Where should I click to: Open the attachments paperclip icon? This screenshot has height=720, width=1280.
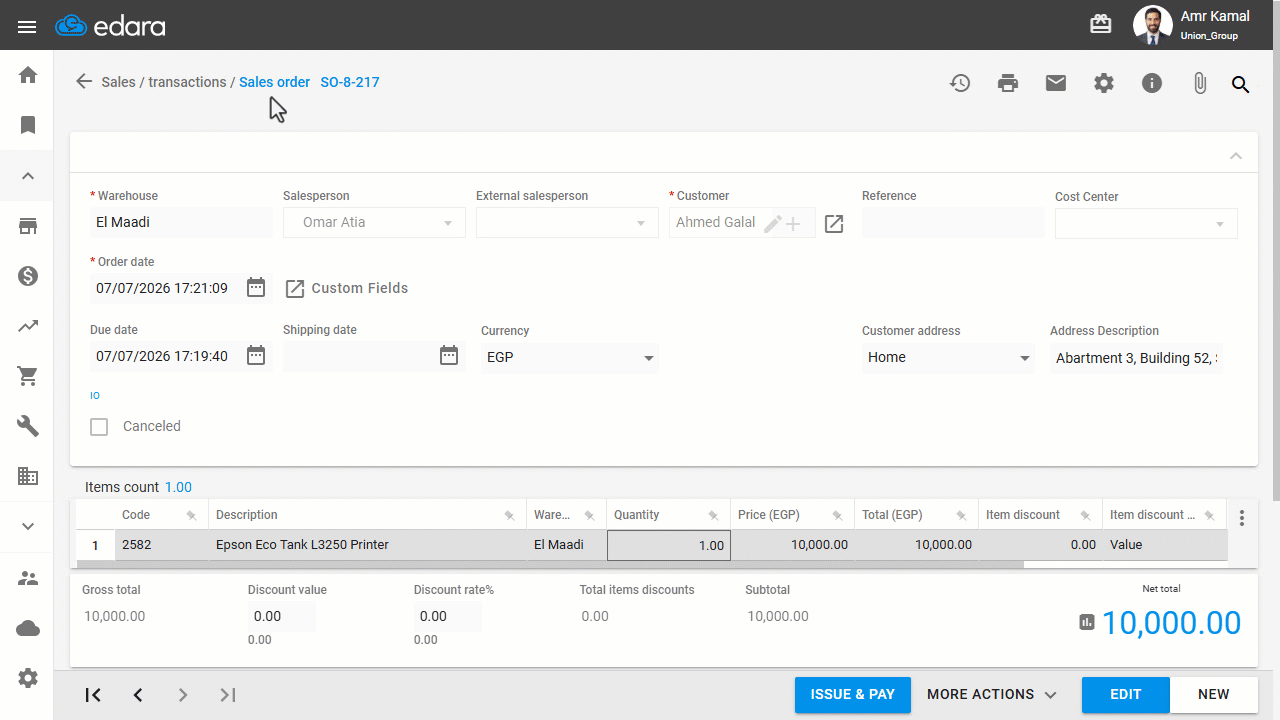click(1200, 84)
